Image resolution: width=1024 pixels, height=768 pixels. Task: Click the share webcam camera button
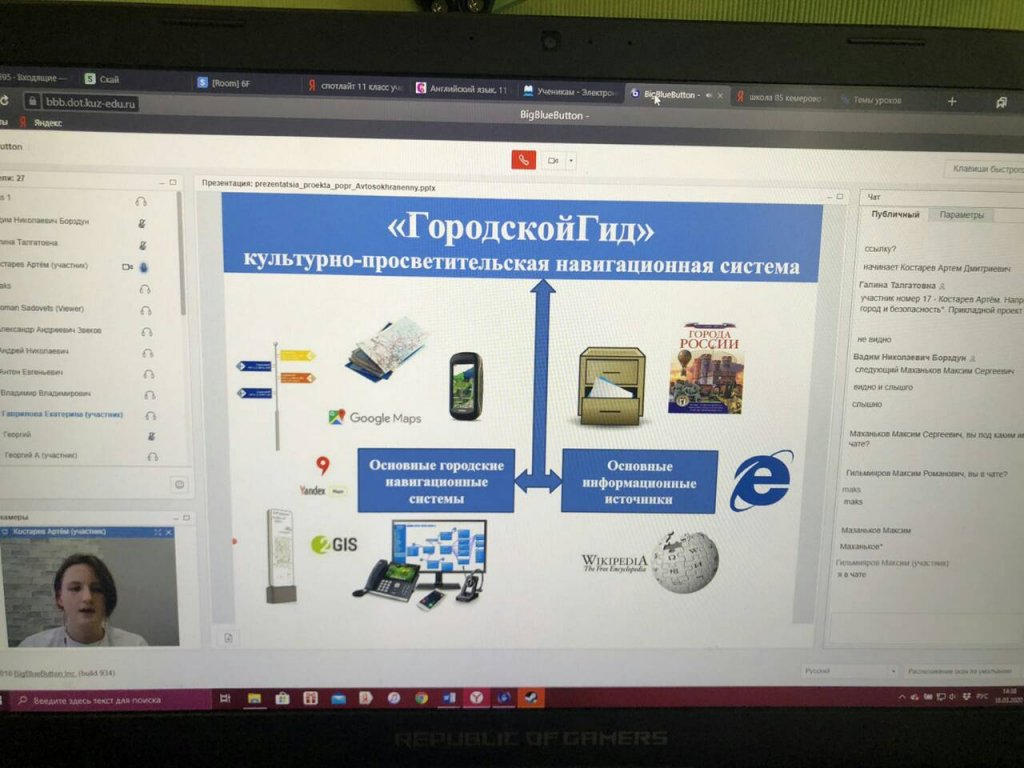(553, 160)
